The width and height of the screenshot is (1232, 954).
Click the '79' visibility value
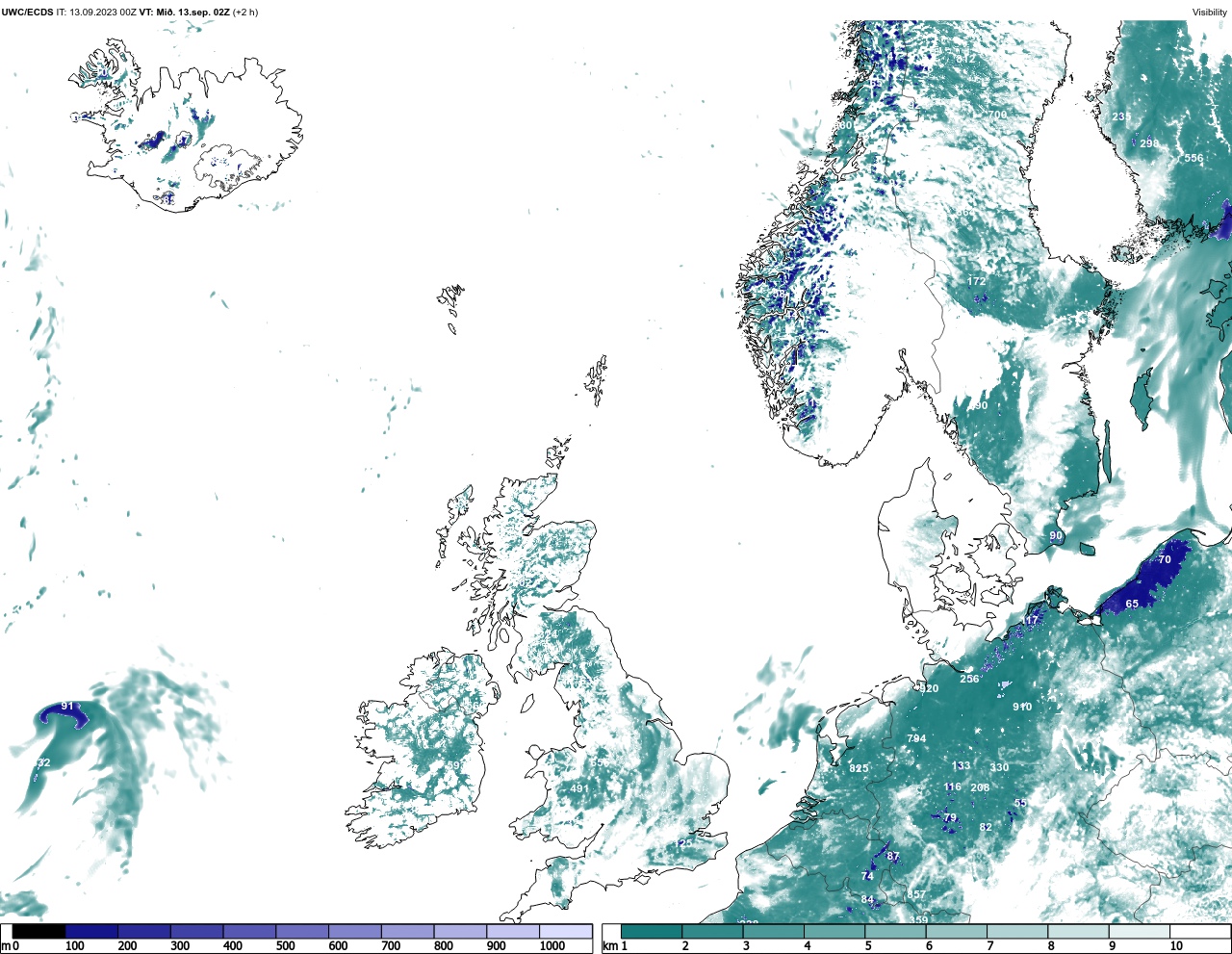point(950,818)
